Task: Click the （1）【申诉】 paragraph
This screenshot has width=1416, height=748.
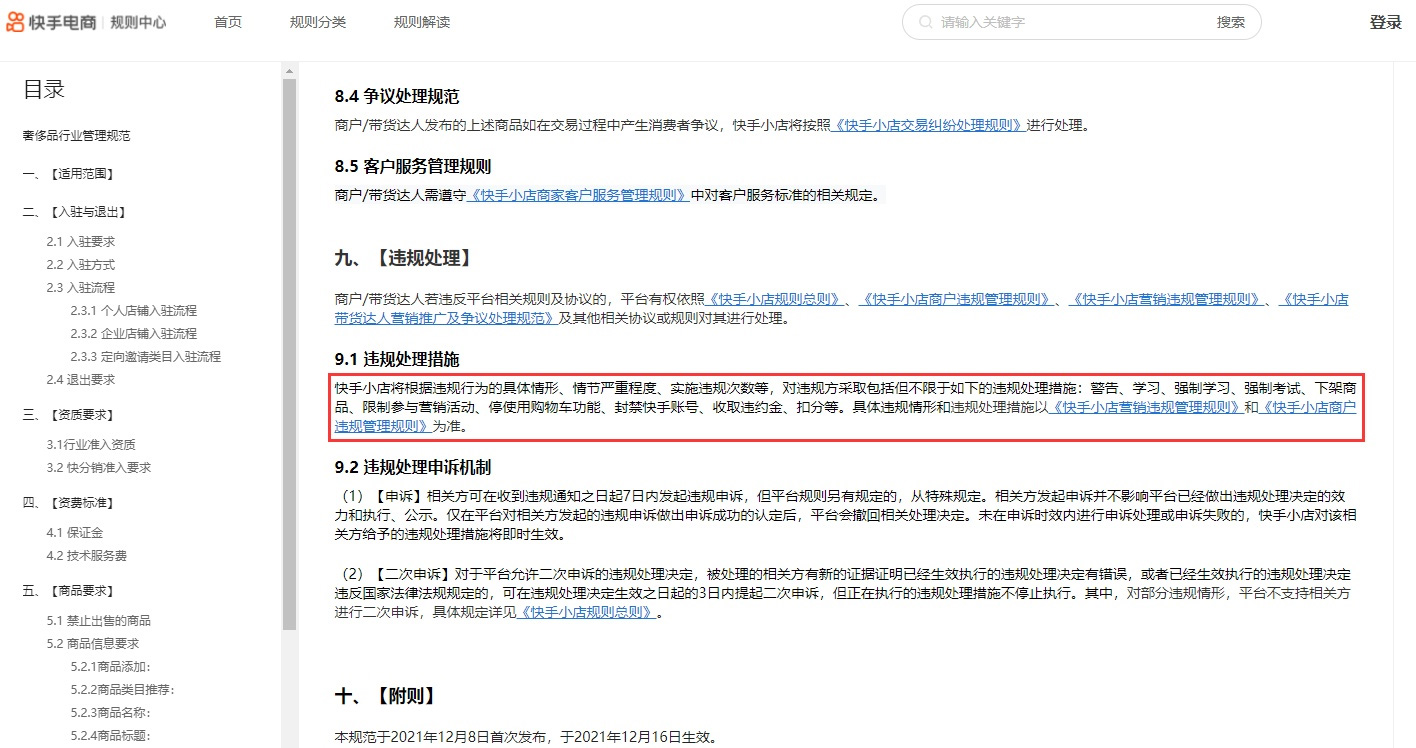Action: pyautogui.click(x=845, y=515)
